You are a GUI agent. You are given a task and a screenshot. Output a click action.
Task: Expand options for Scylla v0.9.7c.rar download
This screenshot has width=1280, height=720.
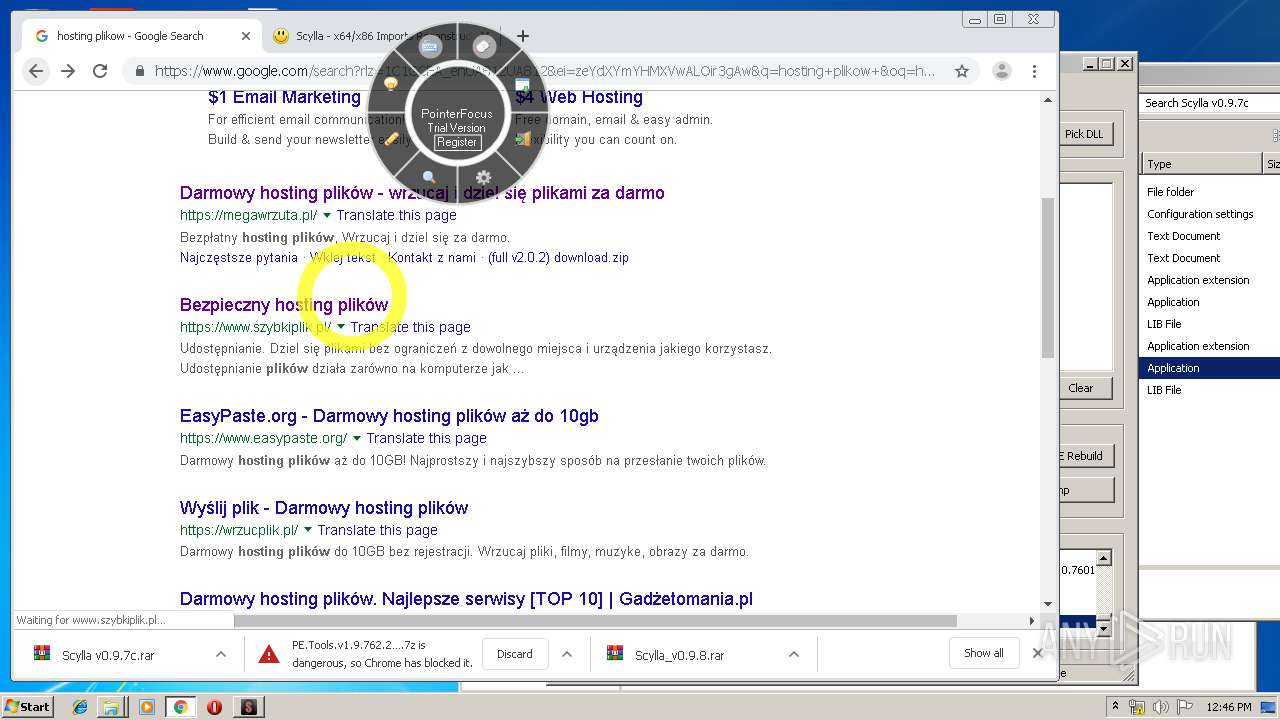[x=220, y=655]
